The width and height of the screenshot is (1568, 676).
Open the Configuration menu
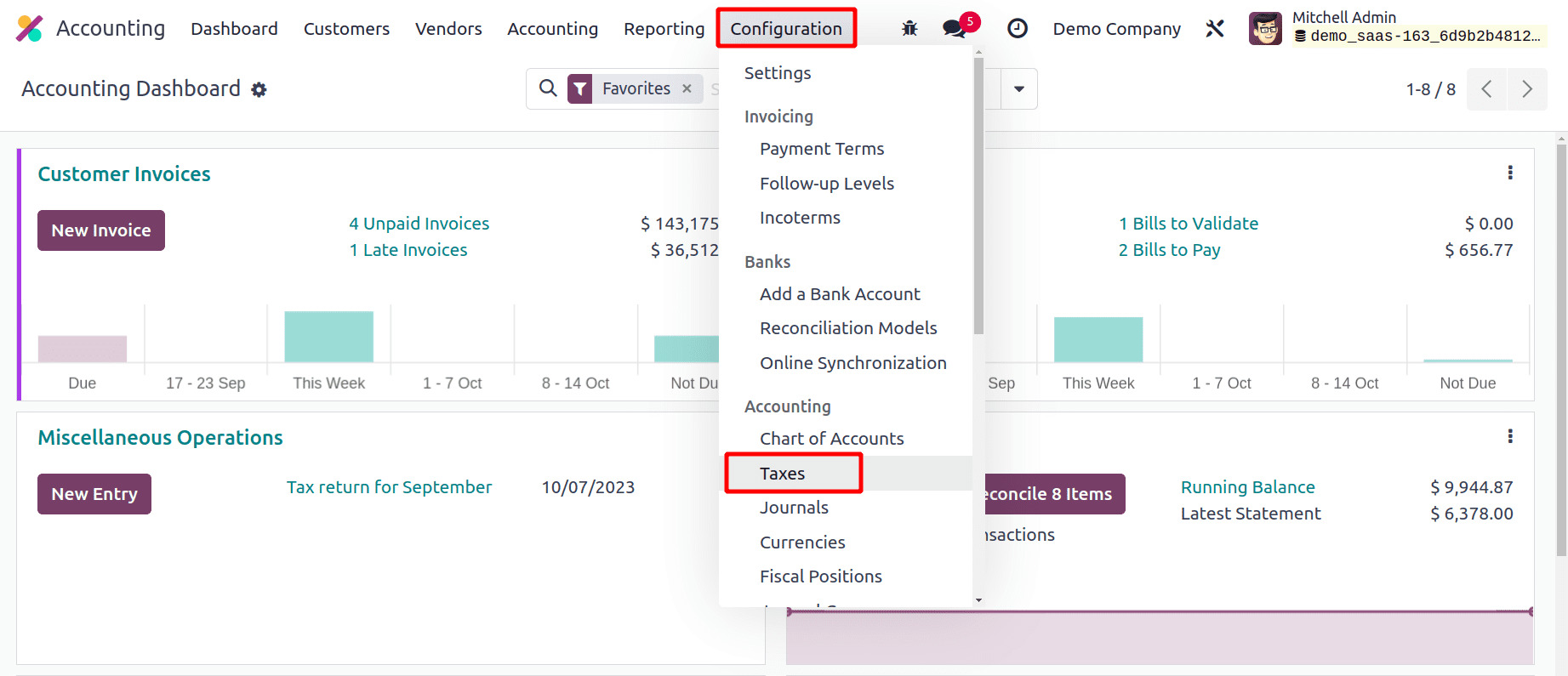coord(785,29)
